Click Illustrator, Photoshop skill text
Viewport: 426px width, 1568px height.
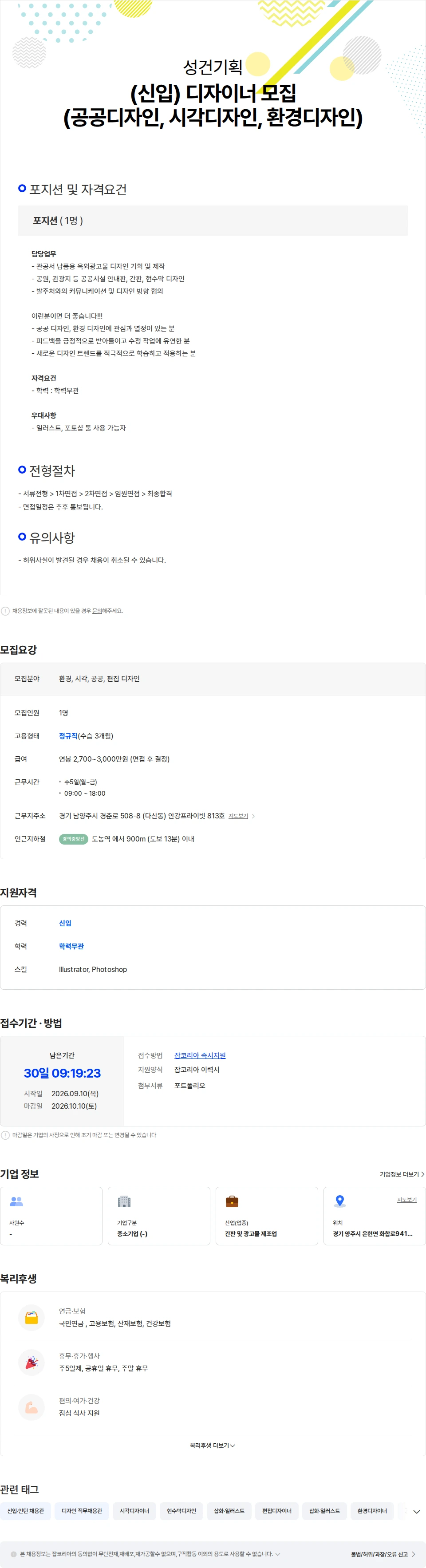click(x=93, y=969)
